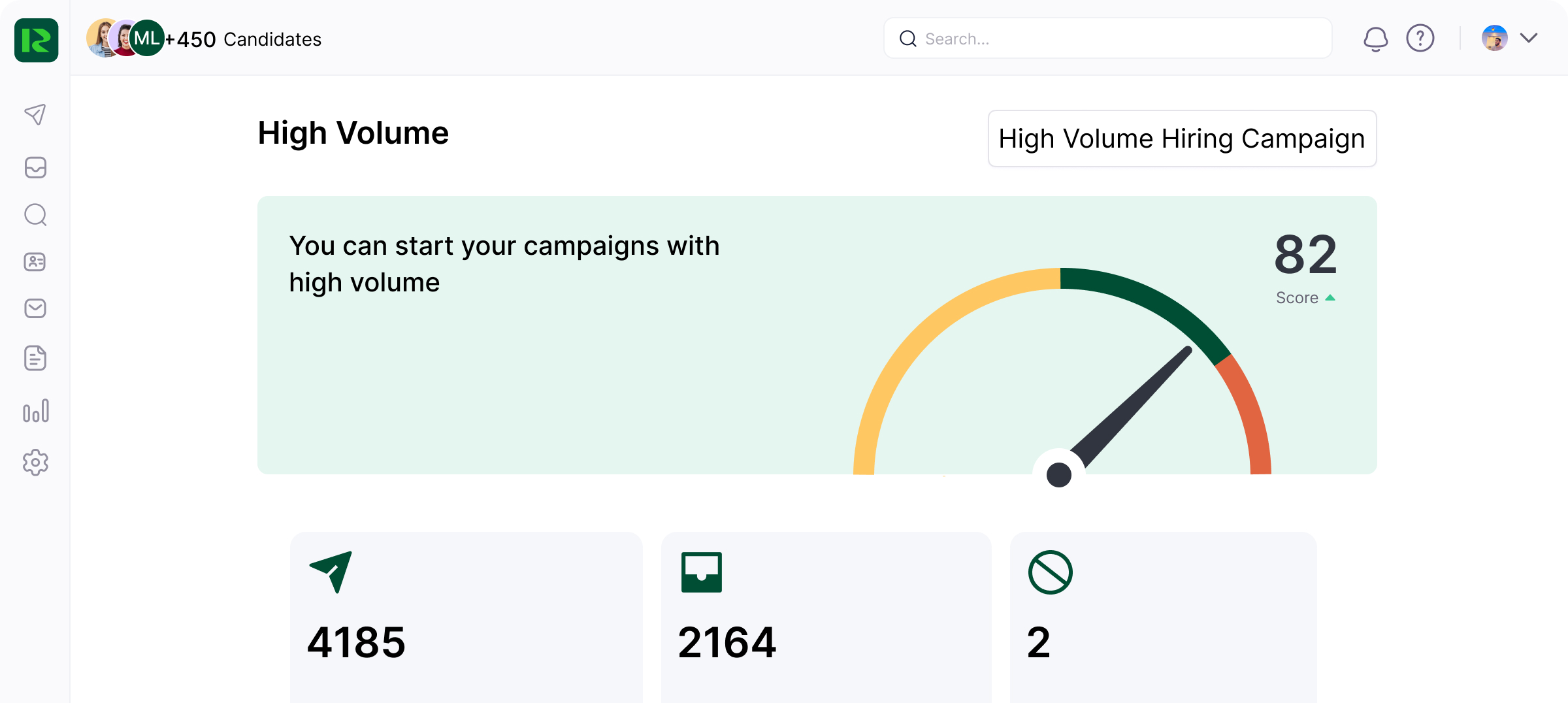Click the first candidate avatar photo

[99, 38]
